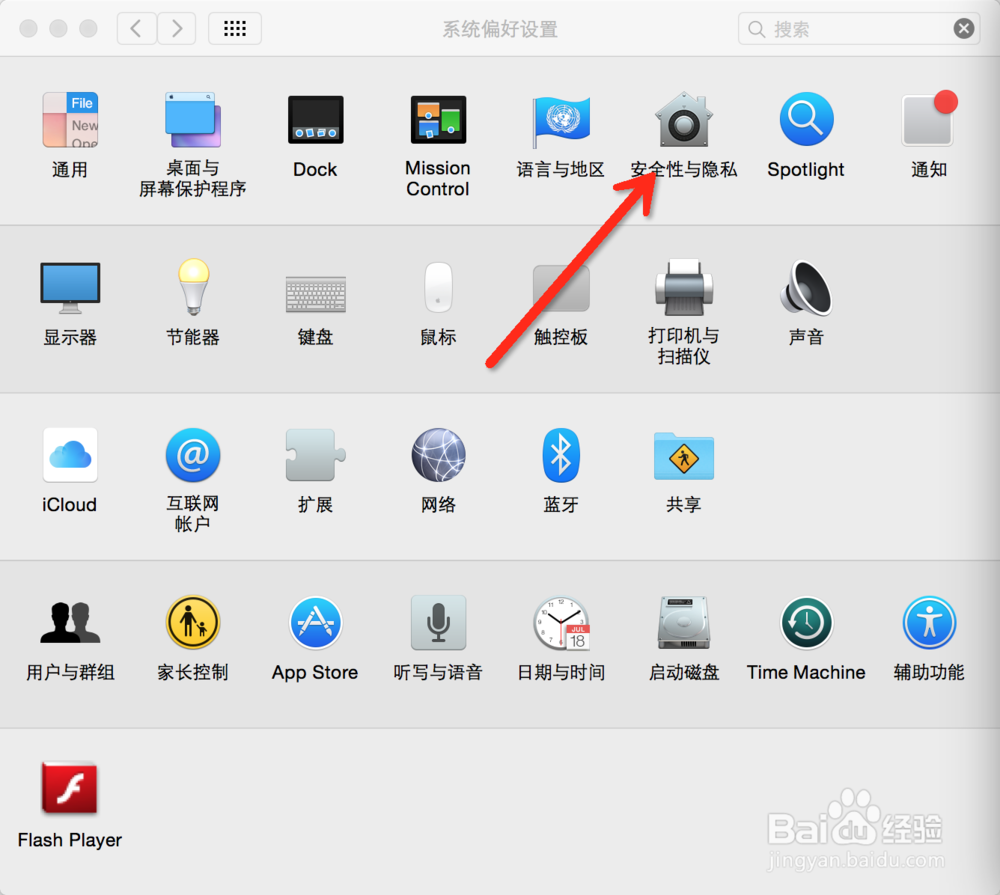Open 节能器 light bulb icon
Viewport: 1000px width, 895px height.
193,287
